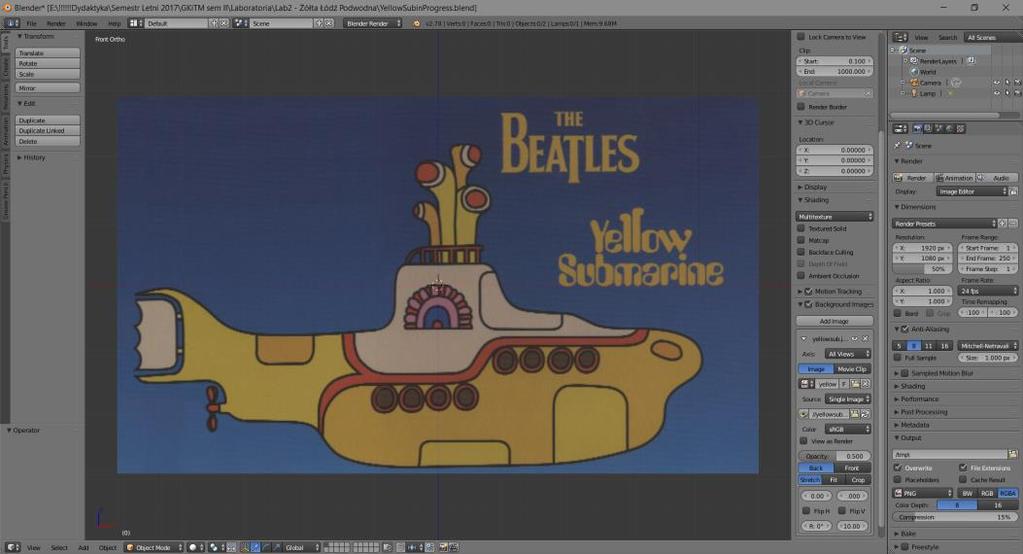1023x554 pixels.
Task: Enable Backface Culling checkbox
Action: pos(801,252)
